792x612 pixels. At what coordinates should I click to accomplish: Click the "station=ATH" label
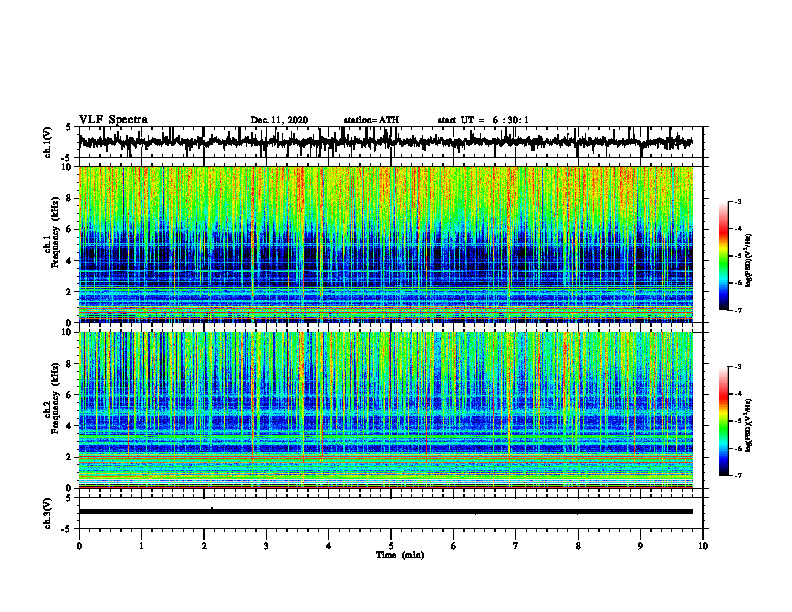(371, 120)
